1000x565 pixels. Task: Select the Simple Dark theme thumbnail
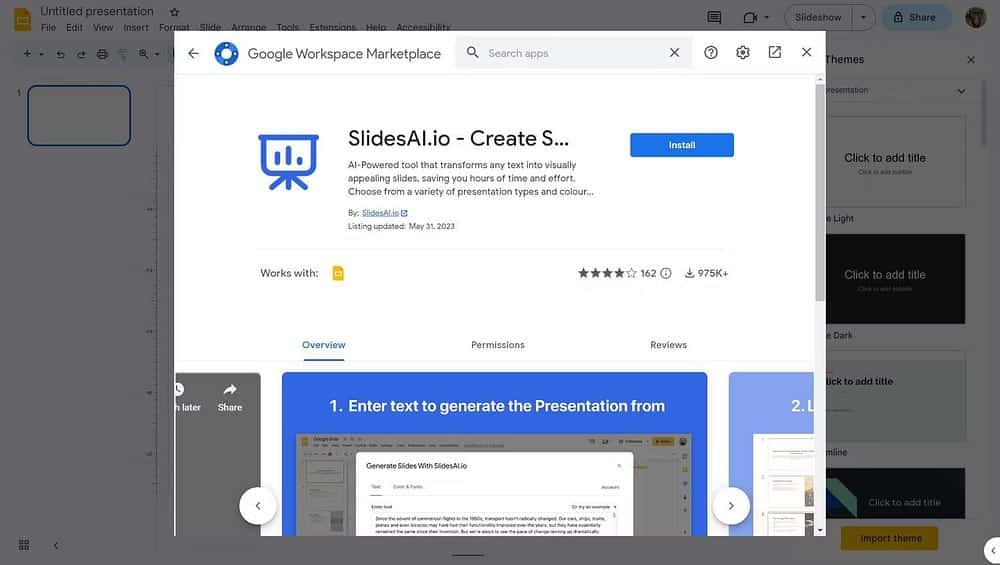[x=895, y=279]
